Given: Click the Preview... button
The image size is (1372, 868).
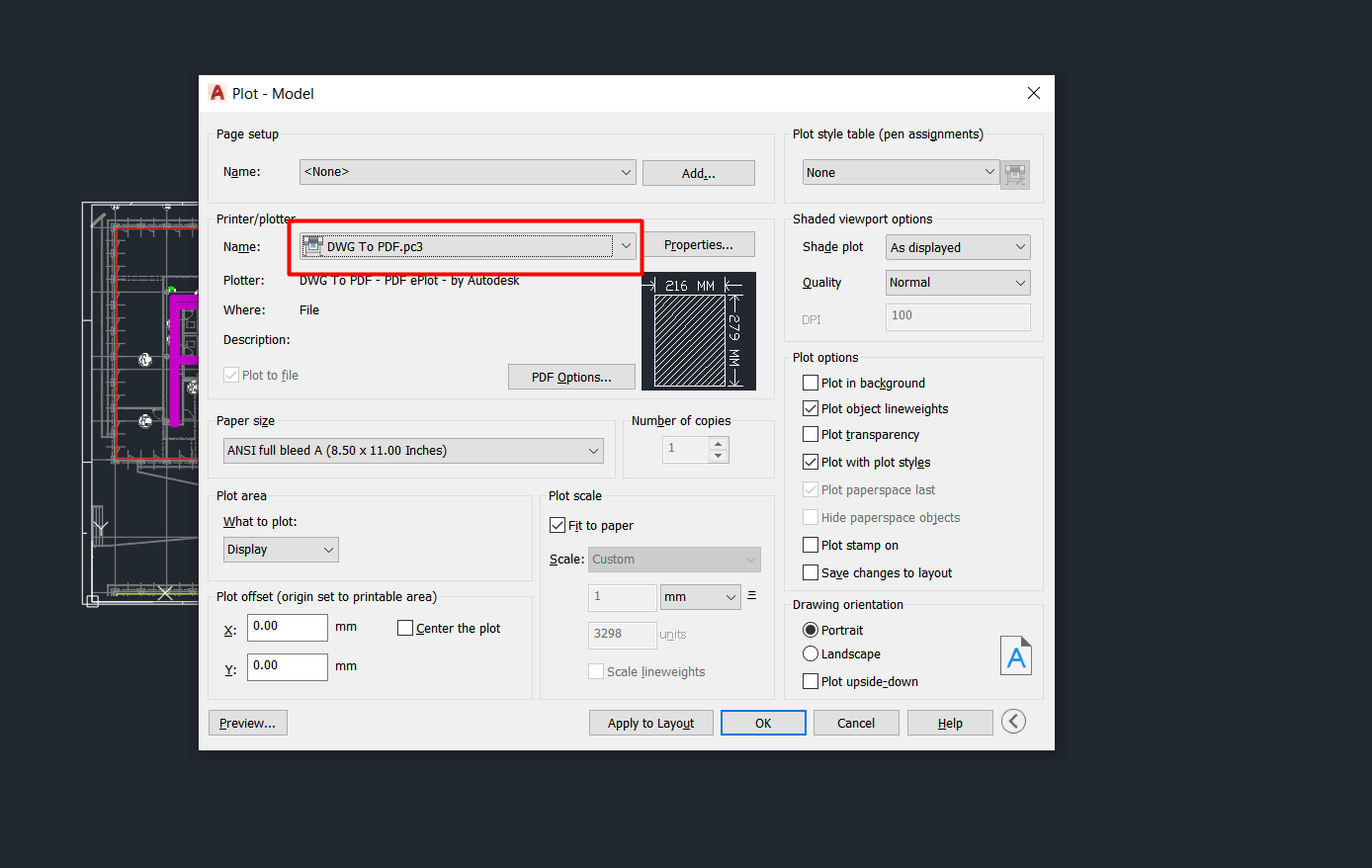Looking at the screenshot, I should coord(248,723).
